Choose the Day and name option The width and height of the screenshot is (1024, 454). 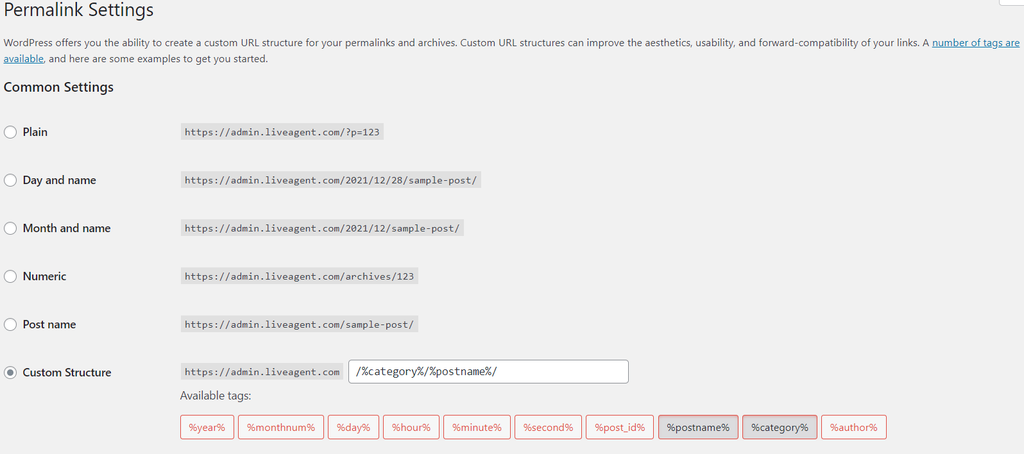coord(11,180)
